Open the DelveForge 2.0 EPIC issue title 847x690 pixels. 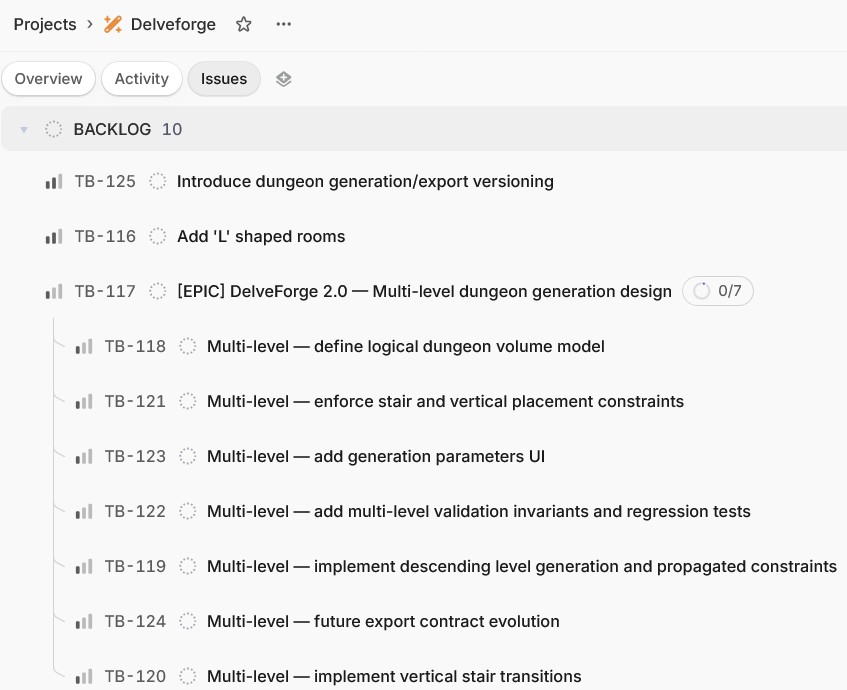pyautogui.click(x=425, y=292)
